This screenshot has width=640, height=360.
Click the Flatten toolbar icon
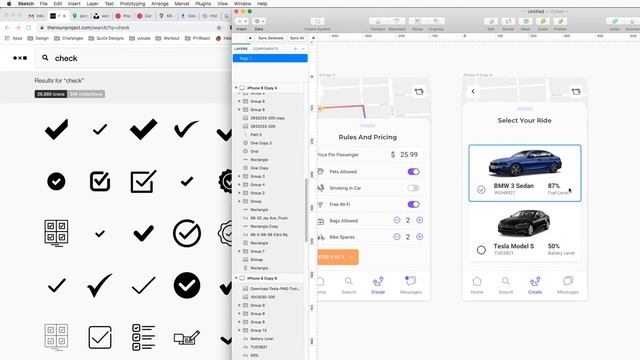click(560, 21)
